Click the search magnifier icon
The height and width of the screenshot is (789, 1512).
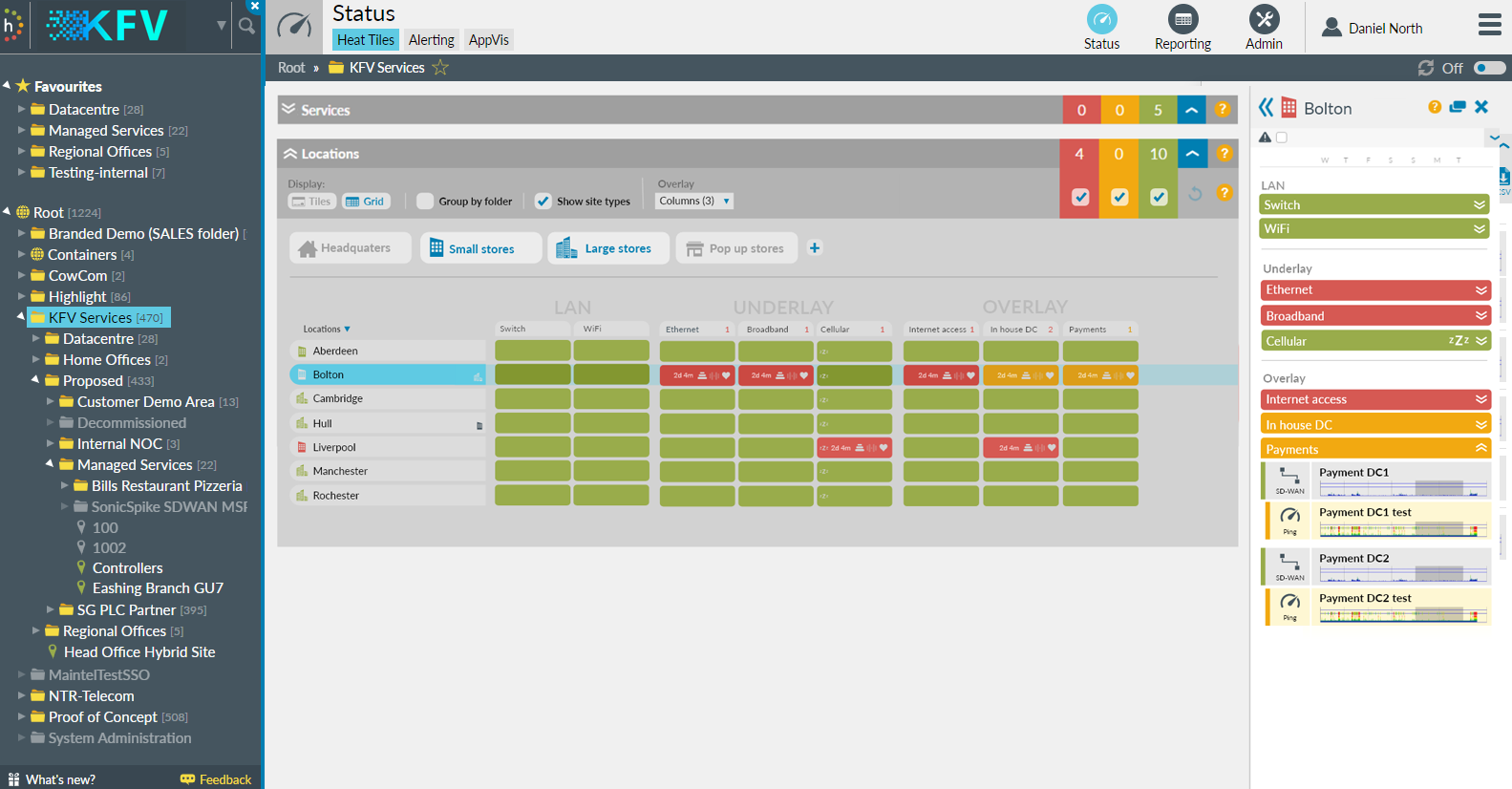click(246, 27)
